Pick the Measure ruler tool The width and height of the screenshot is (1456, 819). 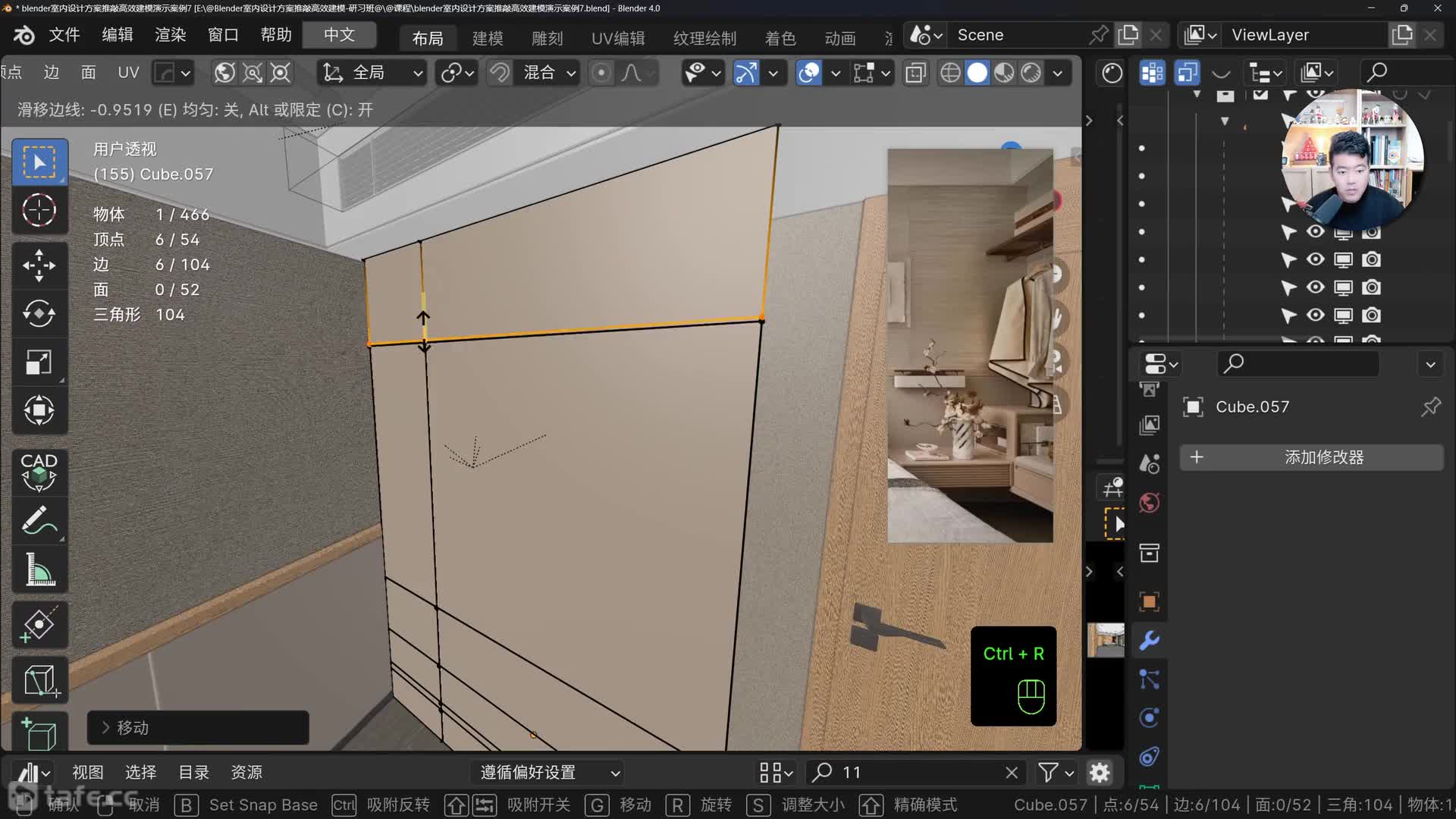[39, 570]
